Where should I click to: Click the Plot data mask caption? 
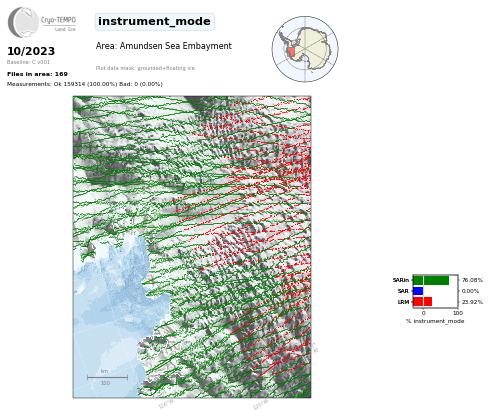point(145,68)
